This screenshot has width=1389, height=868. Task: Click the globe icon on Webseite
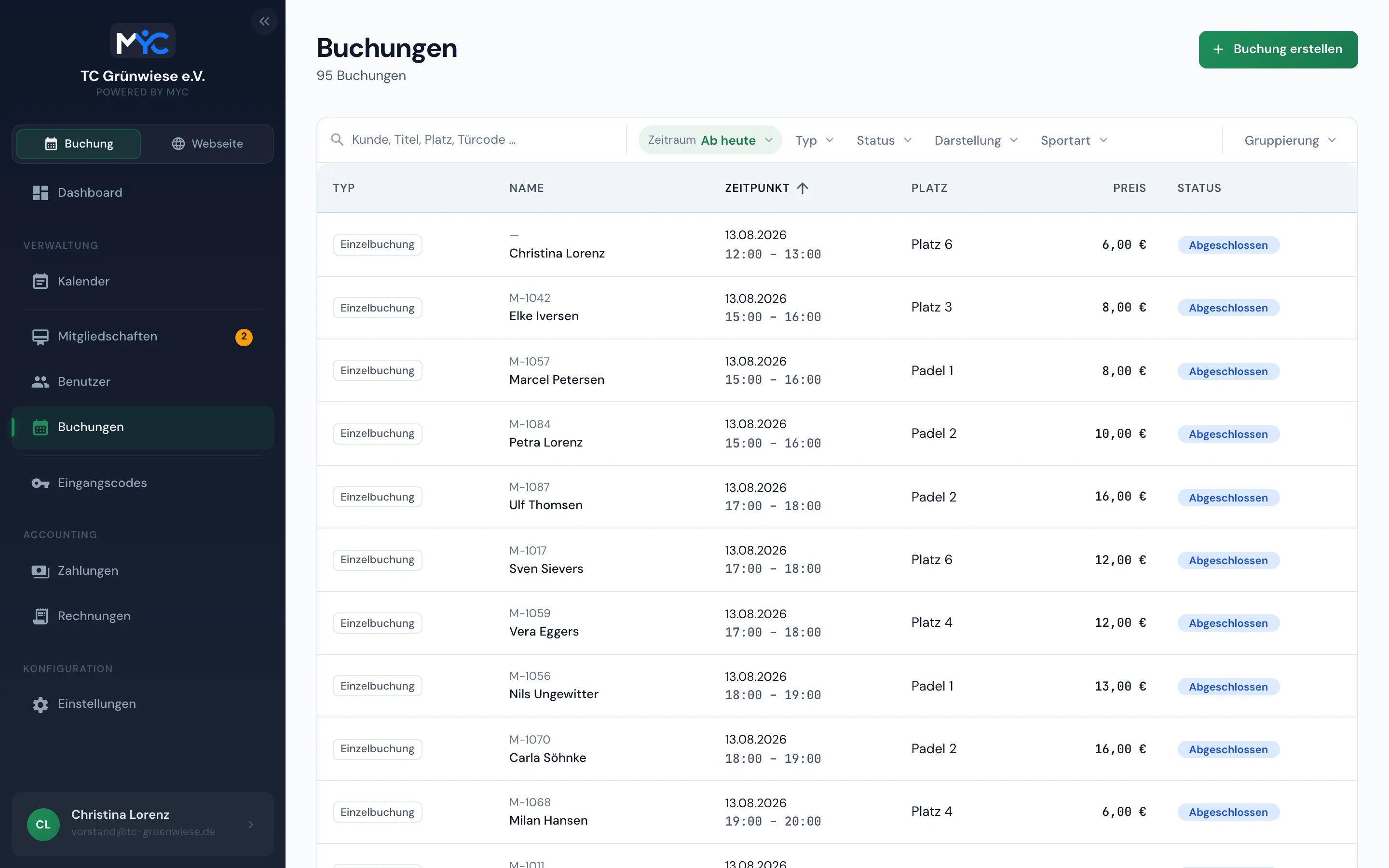coord(178,144)
